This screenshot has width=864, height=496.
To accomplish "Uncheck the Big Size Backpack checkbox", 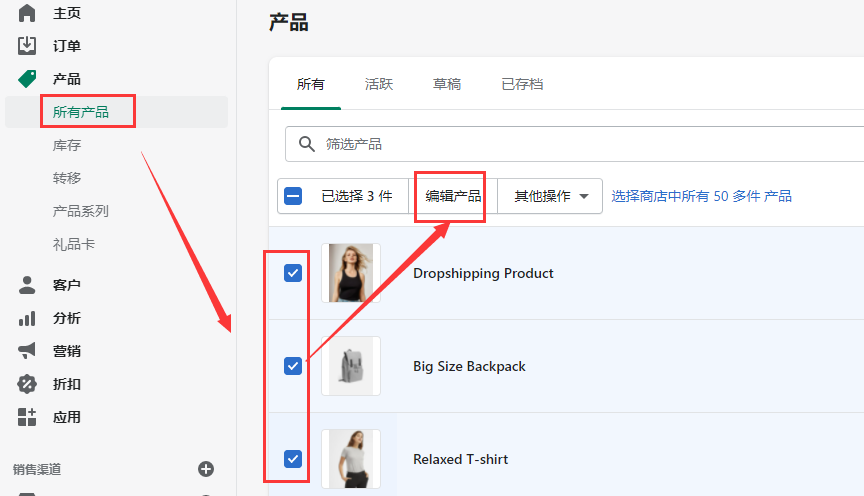I will click(x=293, y=366).
